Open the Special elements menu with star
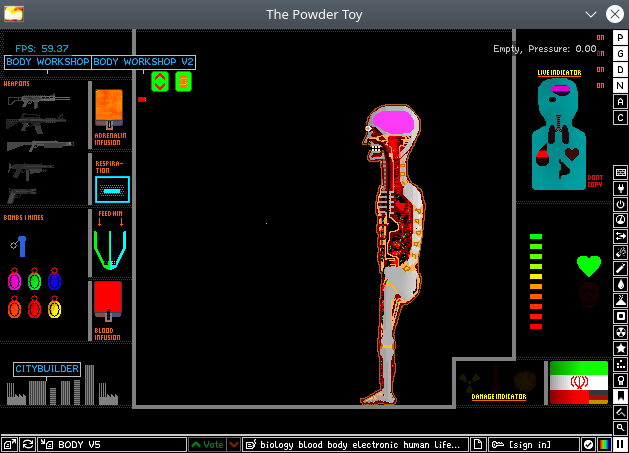The image size is (629, 453). [621, 349]
